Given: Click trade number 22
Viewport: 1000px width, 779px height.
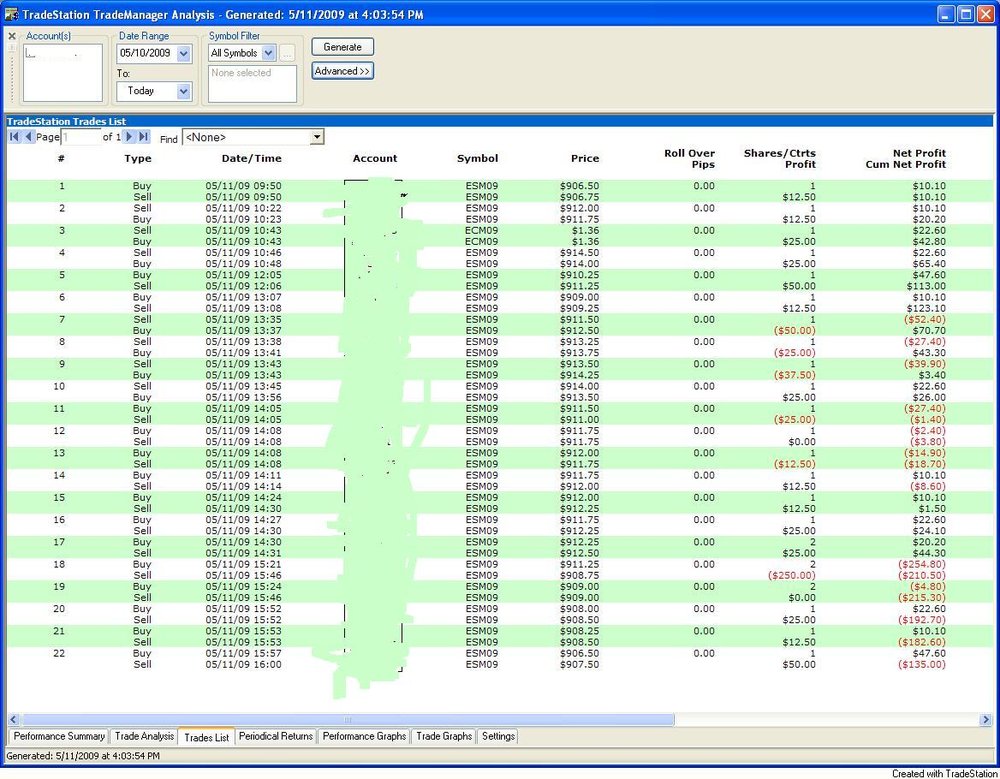Looking at the screenshot, I should [x=59, y=653].
